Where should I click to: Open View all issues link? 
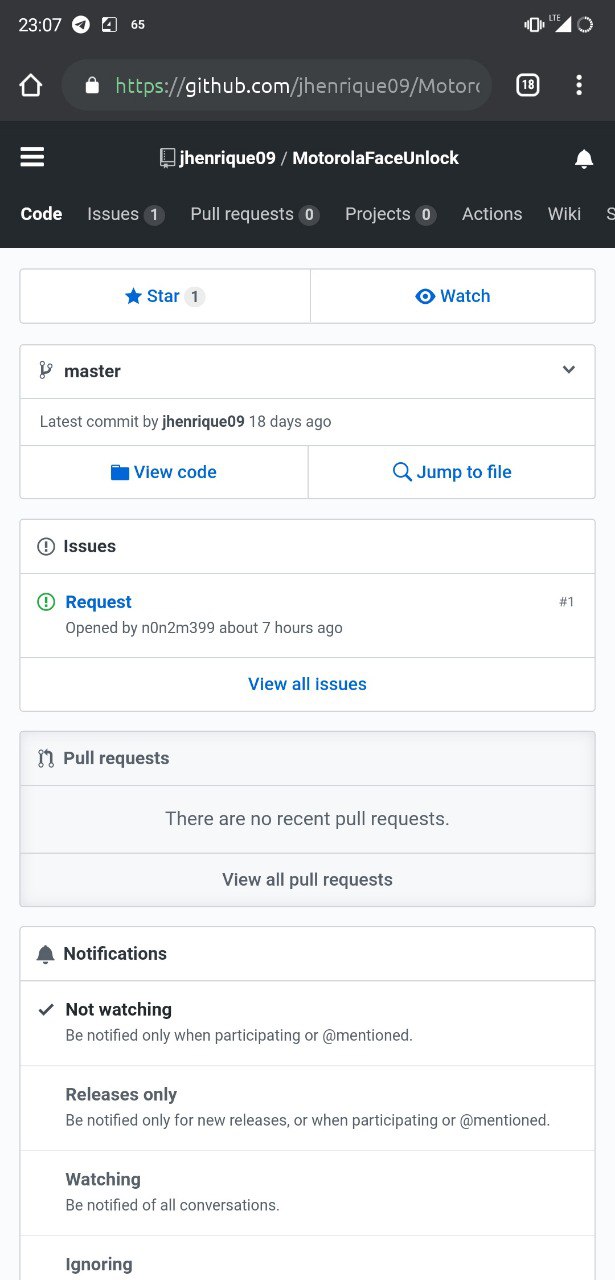[x=307, y=684]
